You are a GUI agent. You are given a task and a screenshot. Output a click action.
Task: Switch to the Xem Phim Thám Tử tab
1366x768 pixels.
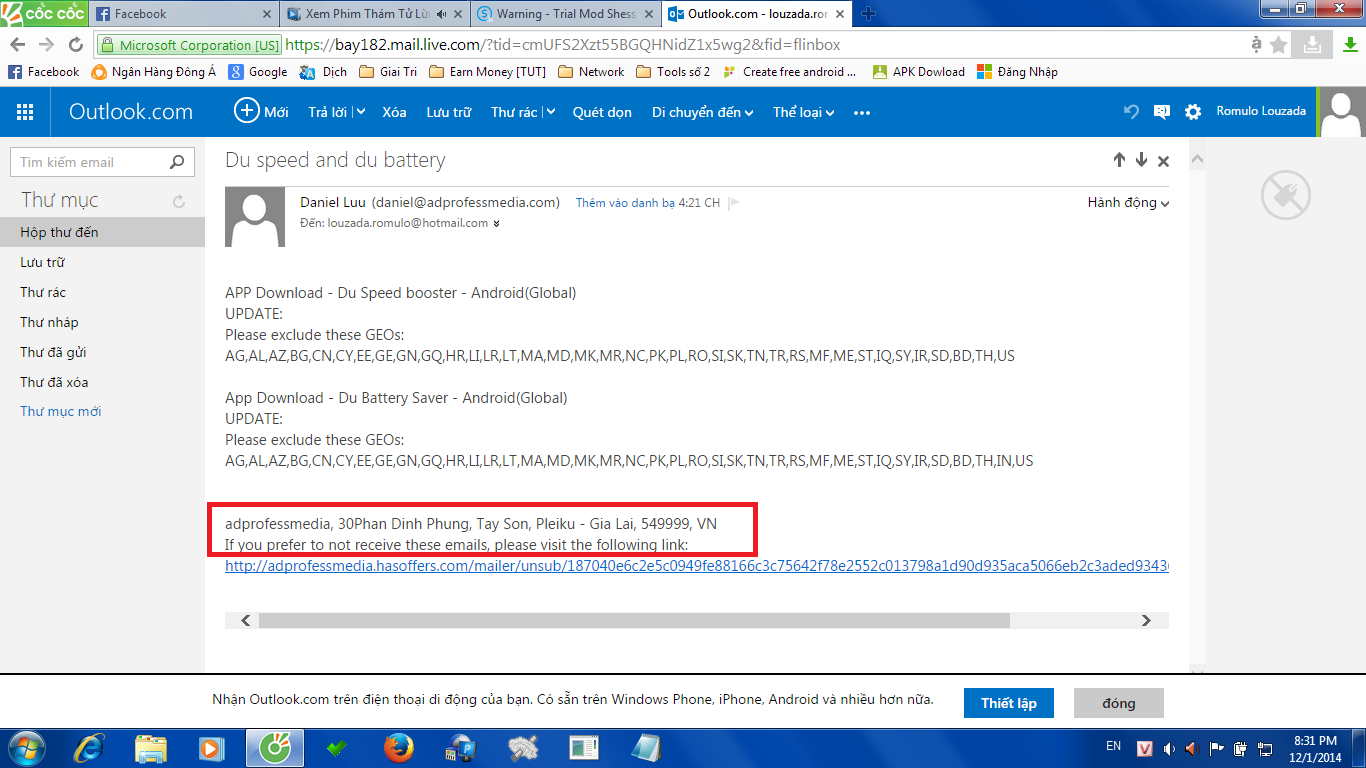pyautogui.click(x=374, y=14)
